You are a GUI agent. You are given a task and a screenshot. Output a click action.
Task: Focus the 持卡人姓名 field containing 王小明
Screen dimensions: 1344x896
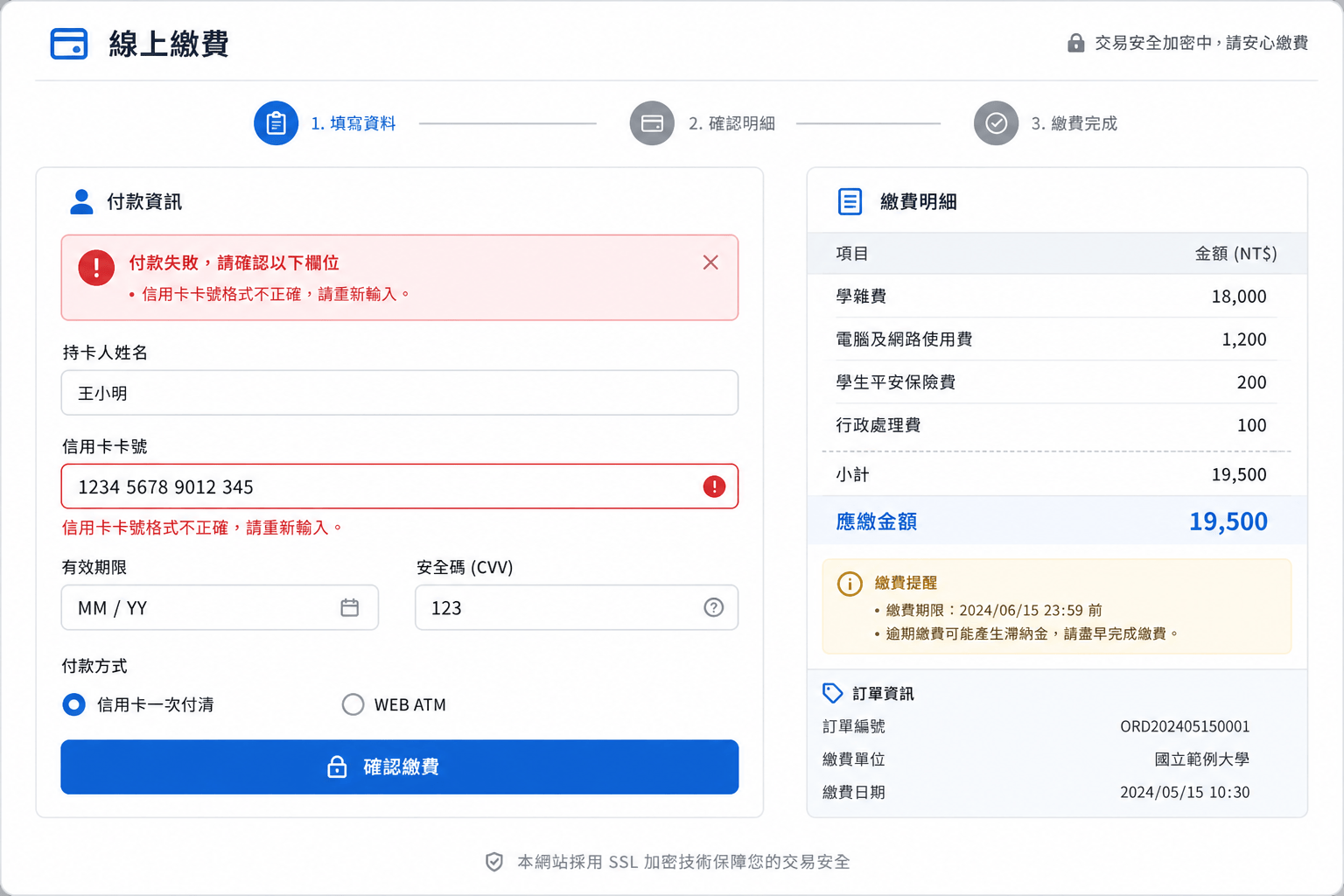click(400, 393)
